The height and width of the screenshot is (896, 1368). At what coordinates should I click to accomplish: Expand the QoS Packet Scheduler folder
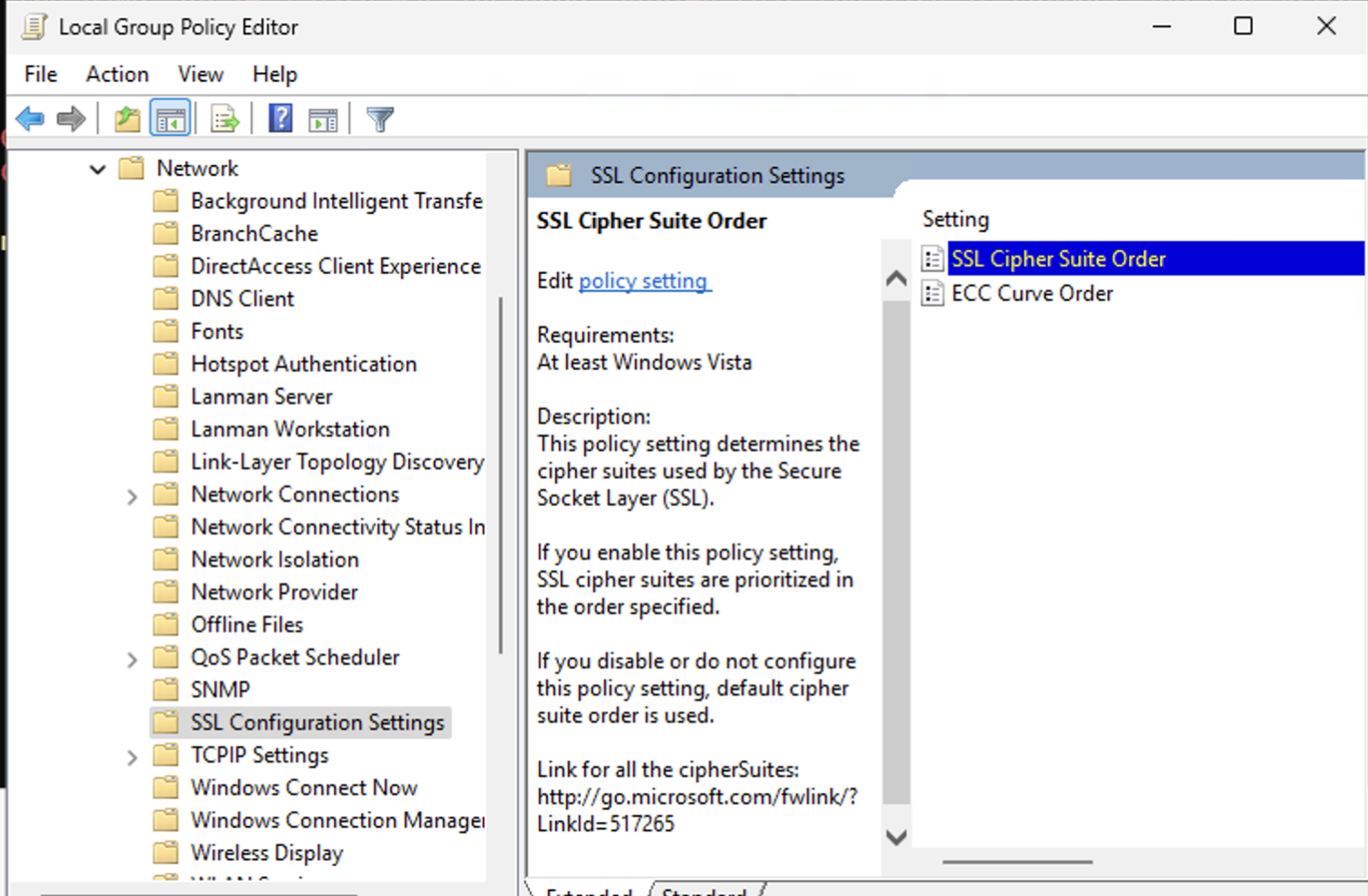tap(132, 659)
